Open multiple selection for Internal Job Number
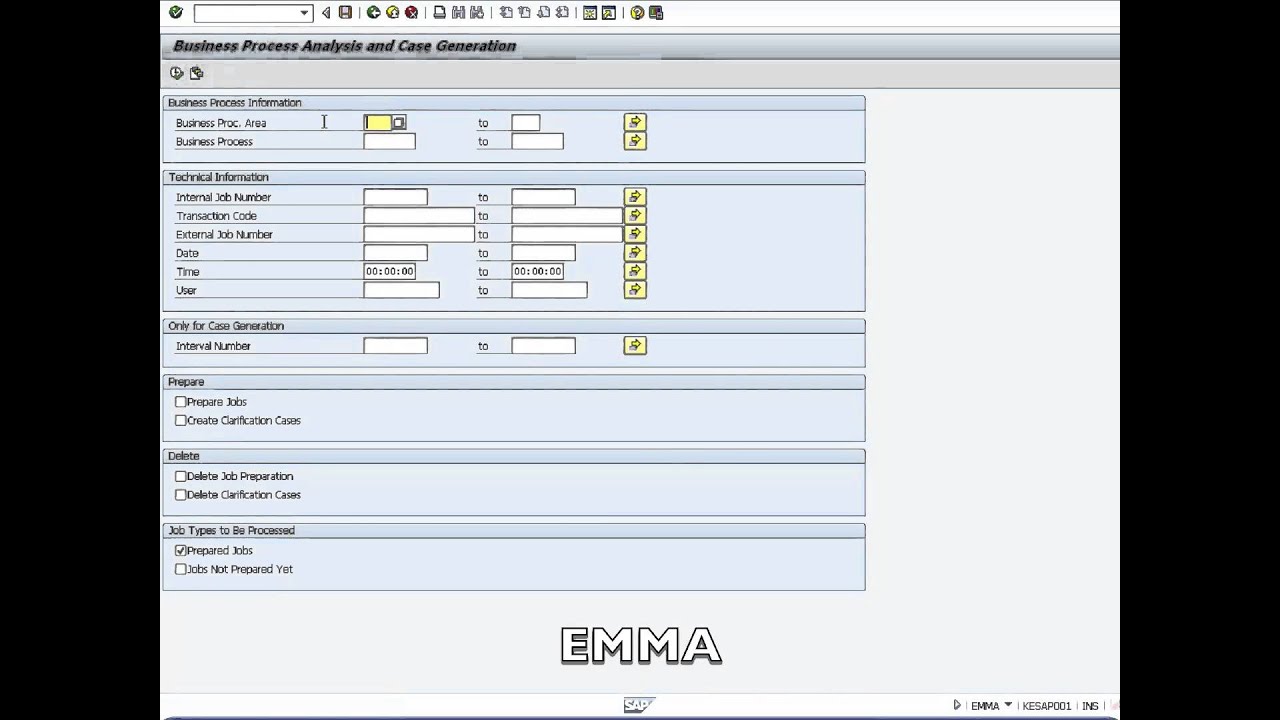 coord(635,197)
